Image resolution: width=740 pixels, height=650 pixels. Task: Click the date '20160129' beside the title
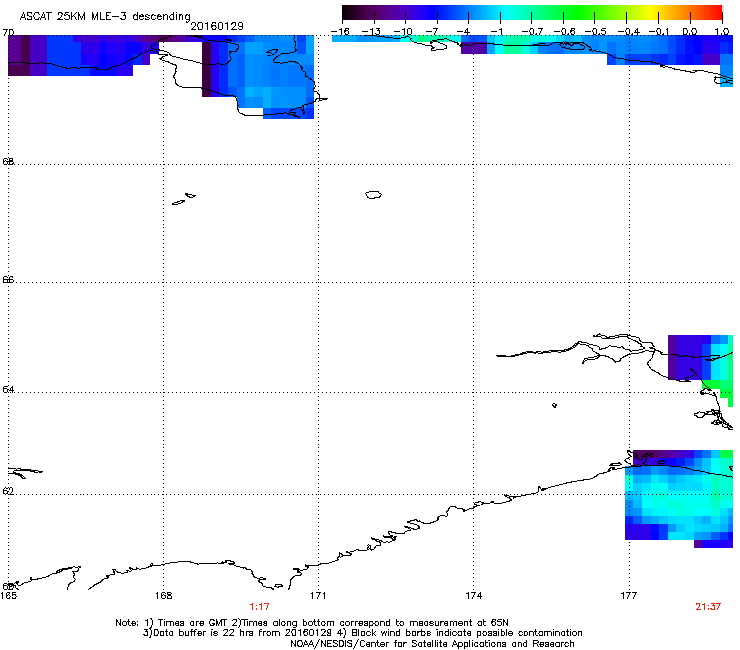217,26
